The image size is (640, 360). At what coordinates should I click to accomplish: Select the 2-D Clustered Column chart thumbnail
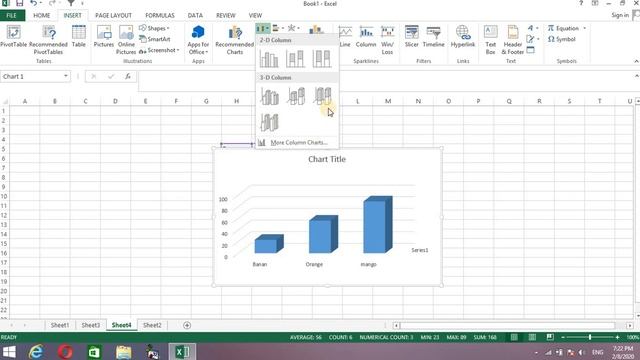269,59
